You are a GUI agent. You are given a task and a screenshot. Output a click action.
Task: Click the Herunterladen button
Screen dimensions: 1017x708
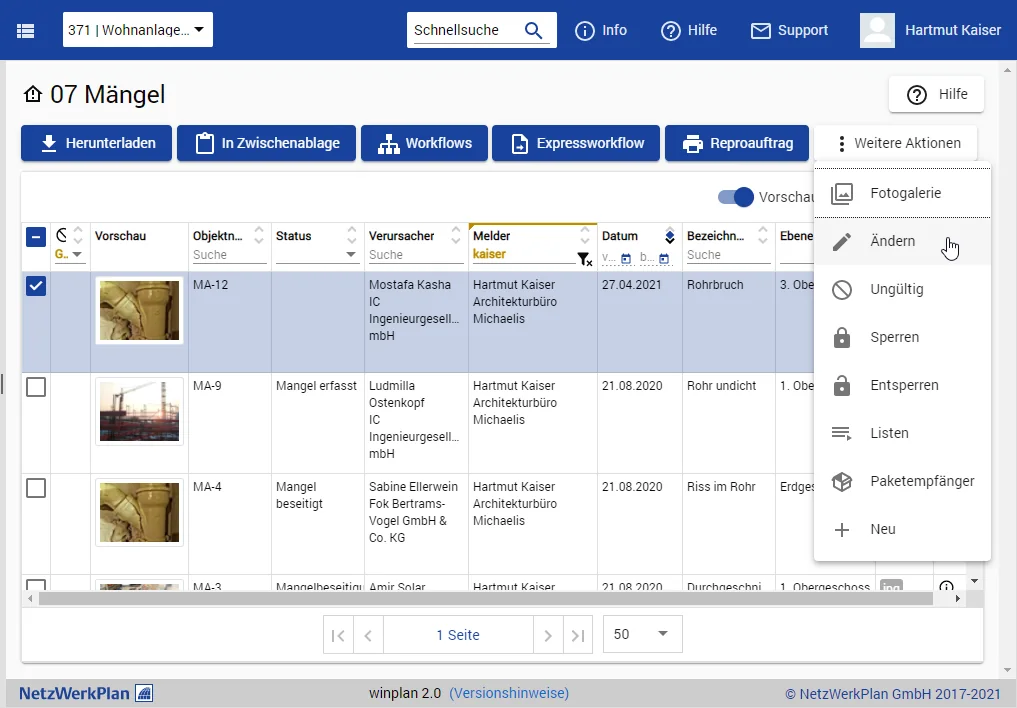click(x=97, y=143)
